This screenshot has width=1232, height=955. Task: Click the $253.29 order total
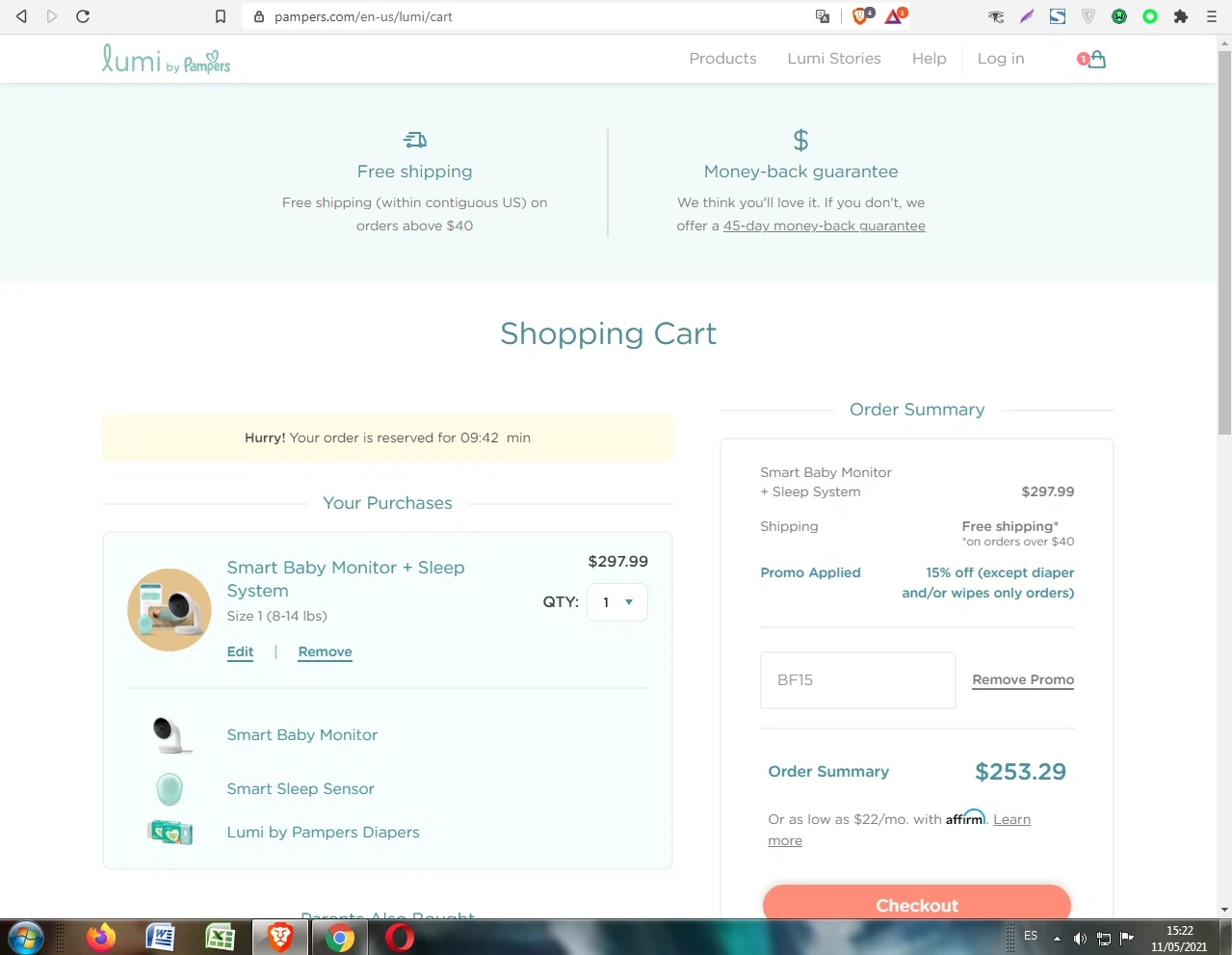coord(1020,772)
